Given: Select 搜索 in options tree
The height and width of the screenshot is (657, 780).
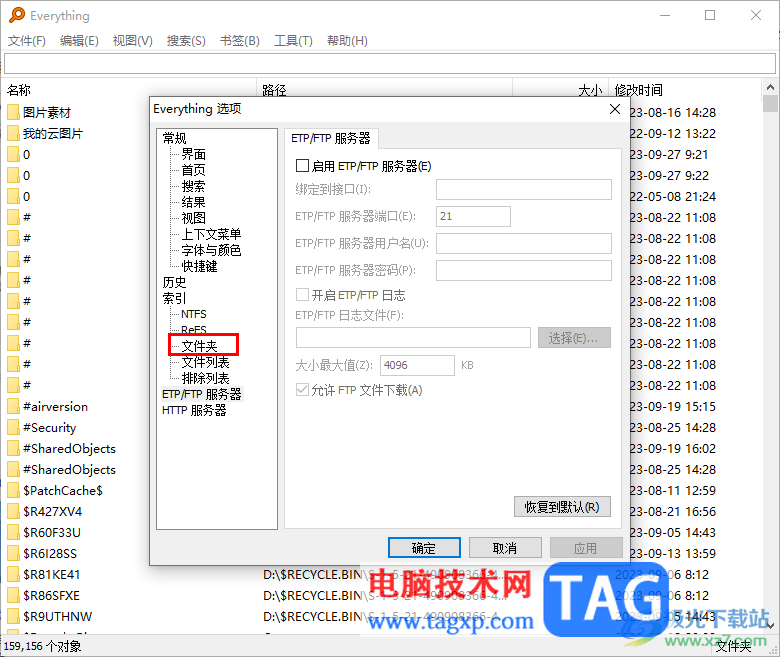Looking at the screenshot, I should pyautogui.click(x=194, y=186).
